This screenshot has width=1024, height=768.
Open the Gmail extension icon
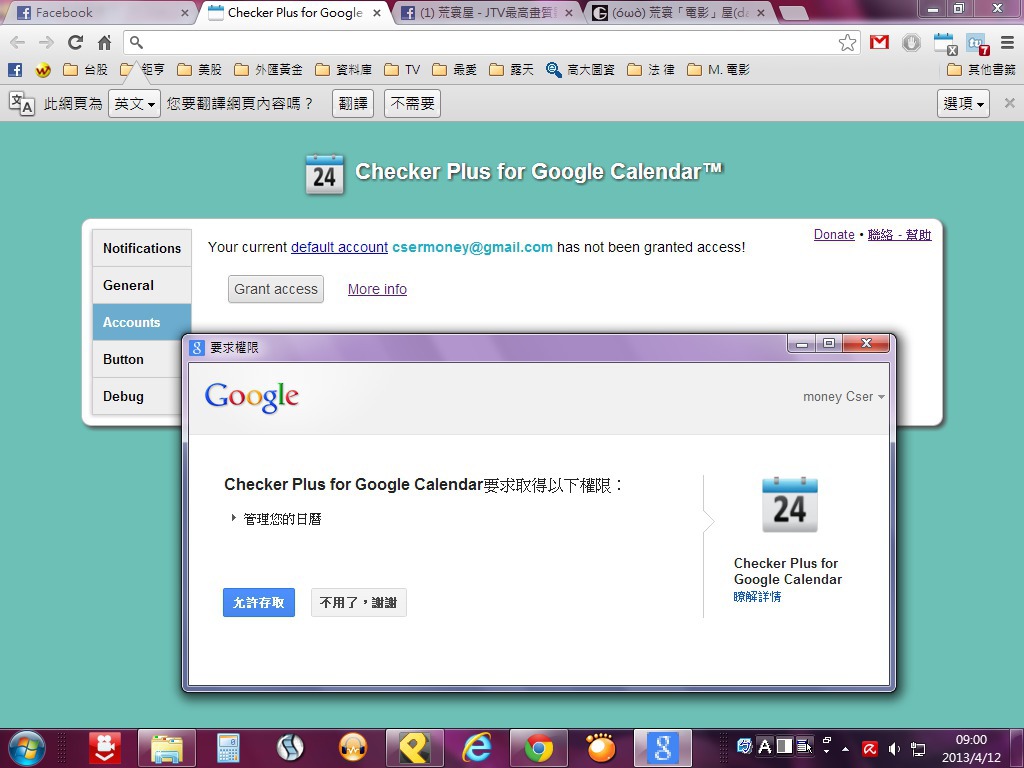pos(879,42)
